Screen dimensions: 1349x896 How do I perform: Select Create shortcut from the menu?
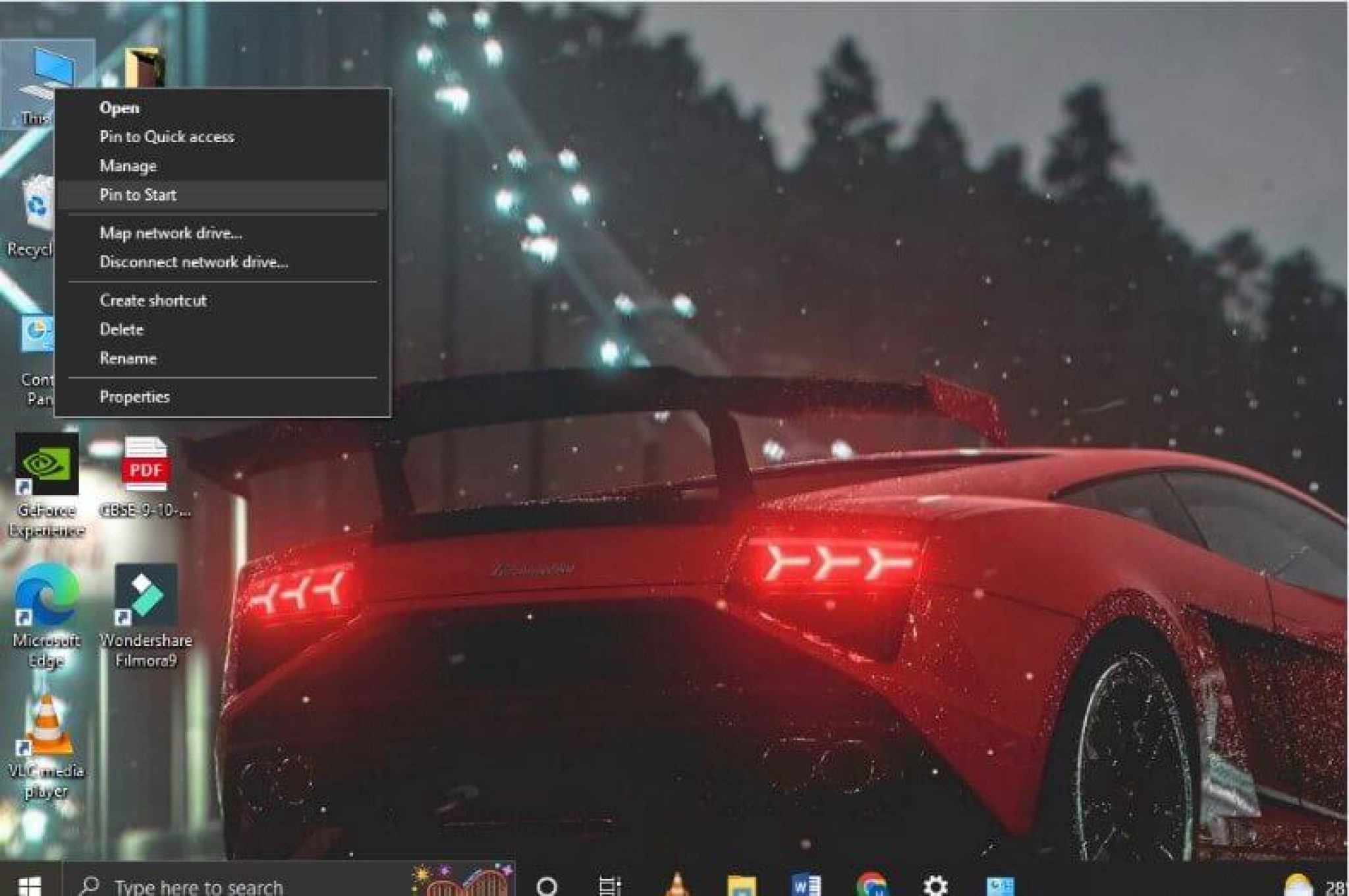click(152, 300)
